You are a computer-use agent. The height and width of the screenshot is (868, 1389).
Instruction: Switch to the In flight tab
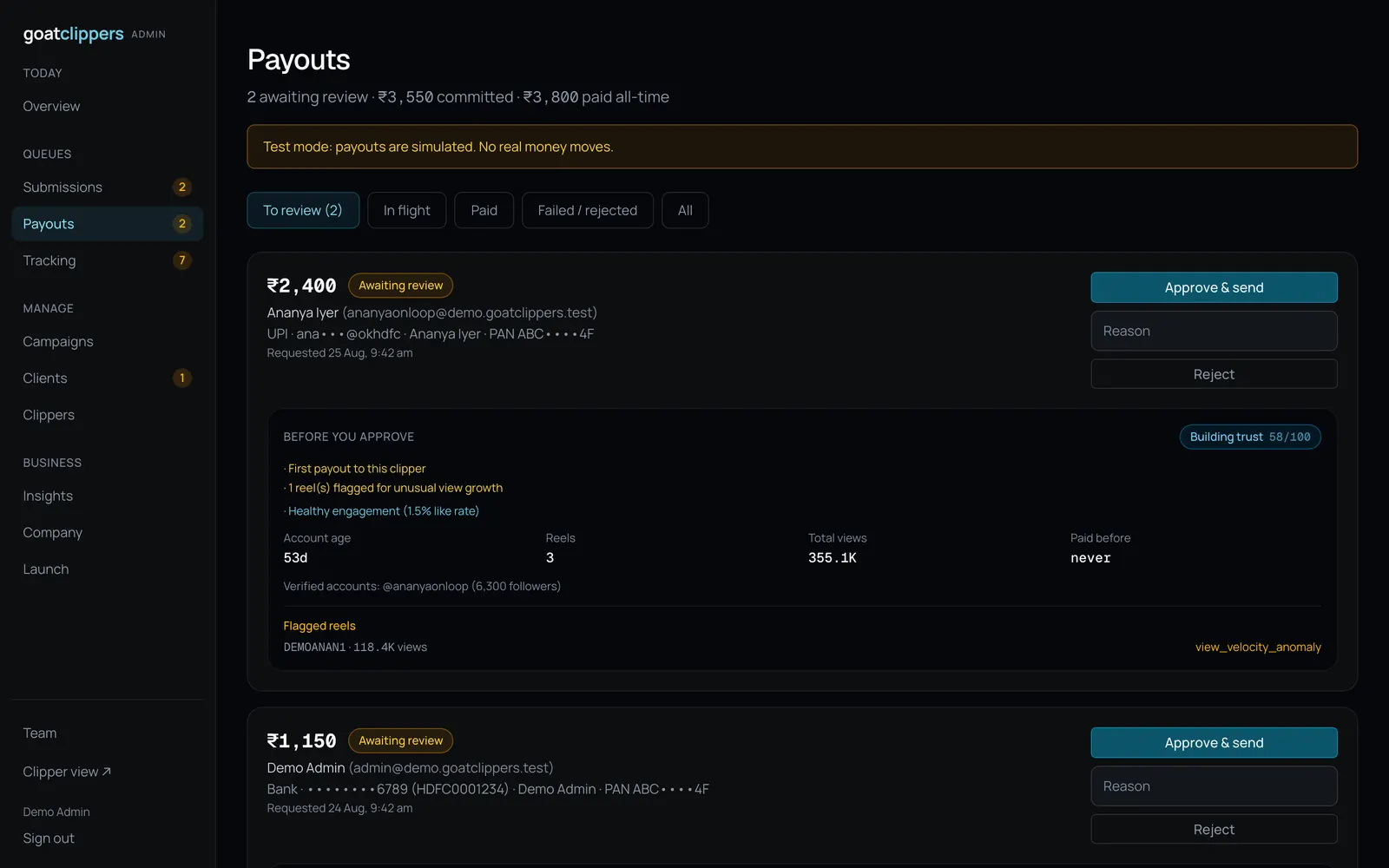point(407,210)
